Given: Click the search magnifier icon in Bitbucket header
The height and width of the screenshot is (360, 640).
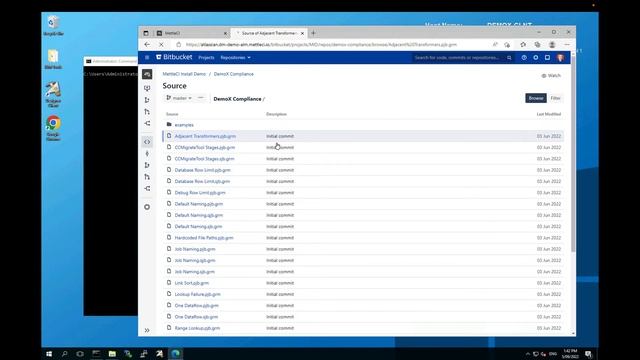Looking at the screenshot, I should [509, 58].
